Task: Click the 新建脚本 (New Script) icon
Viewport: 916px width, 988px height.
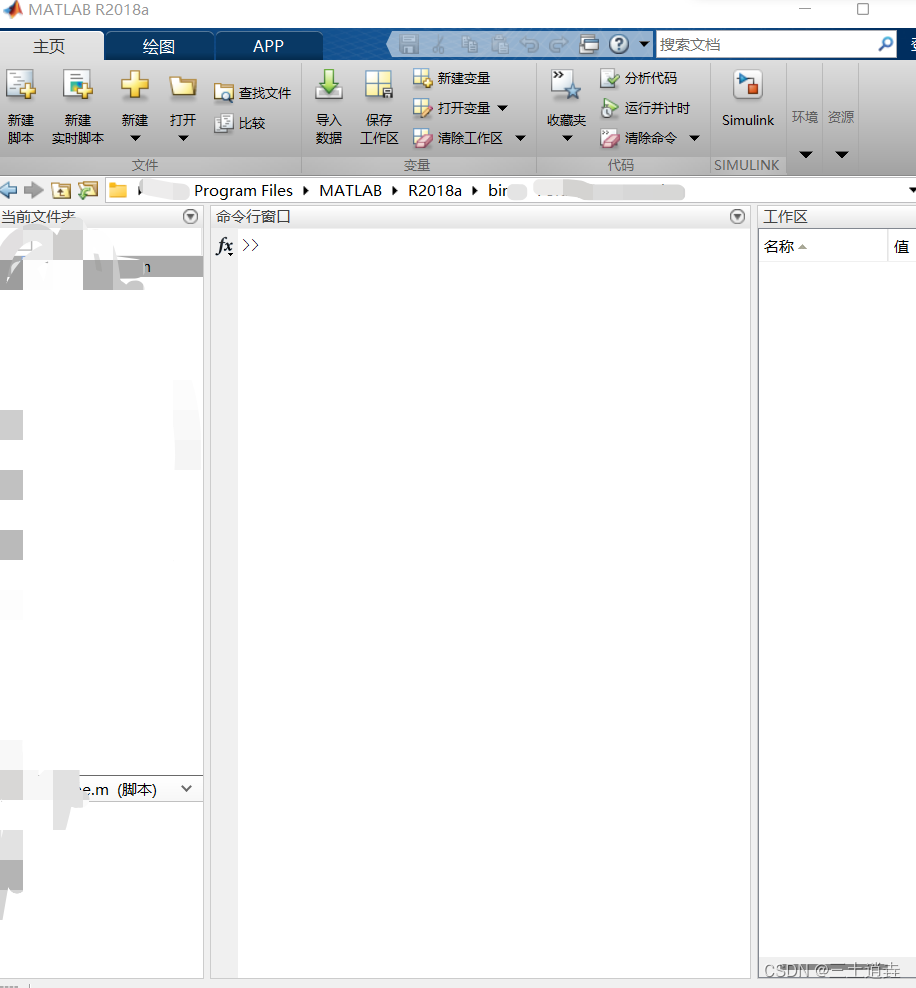Action: coord(20,87)
